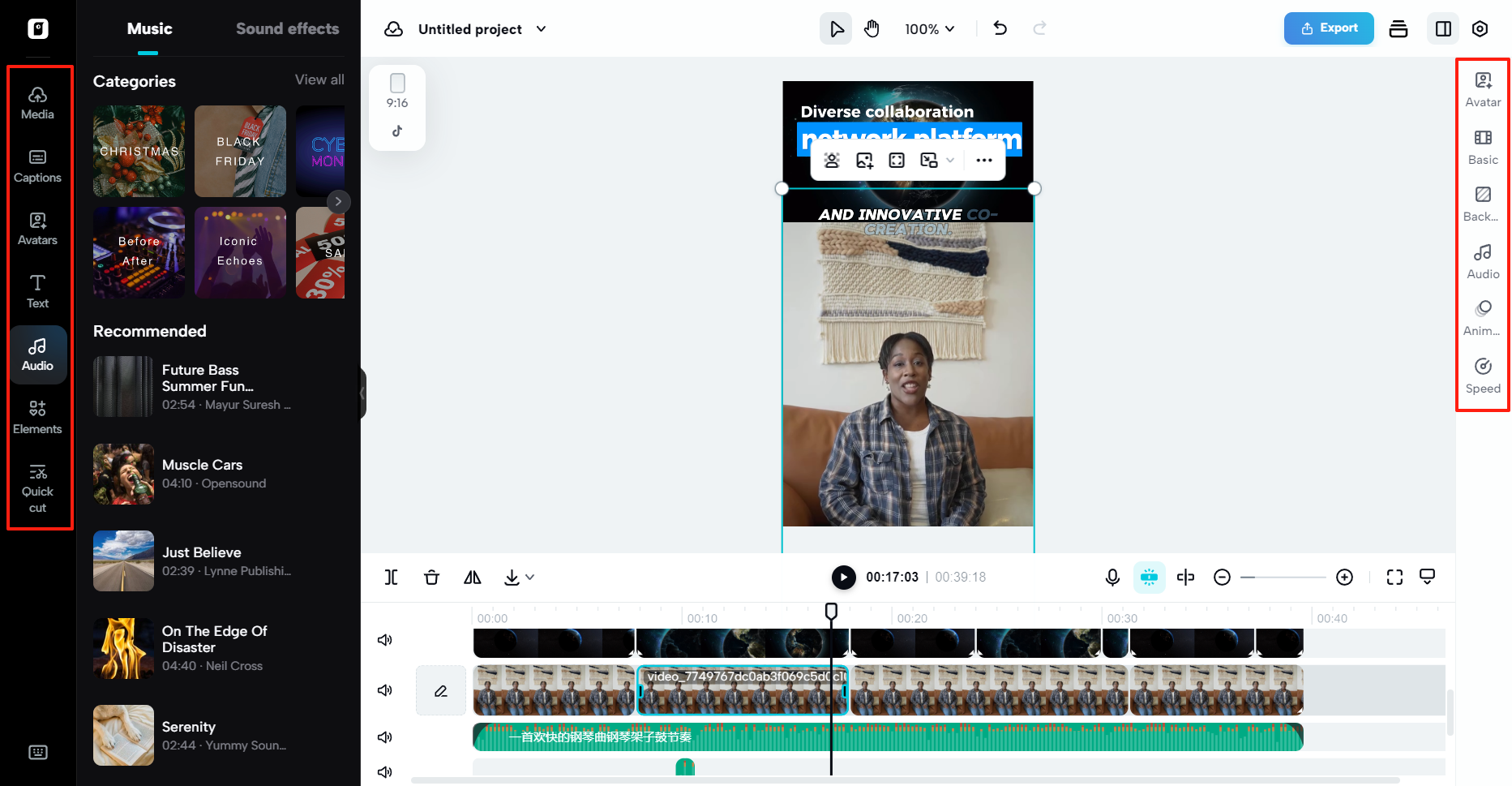1512x786 pixels.
Task: Mute the top media track
Action: pos(385,639)
